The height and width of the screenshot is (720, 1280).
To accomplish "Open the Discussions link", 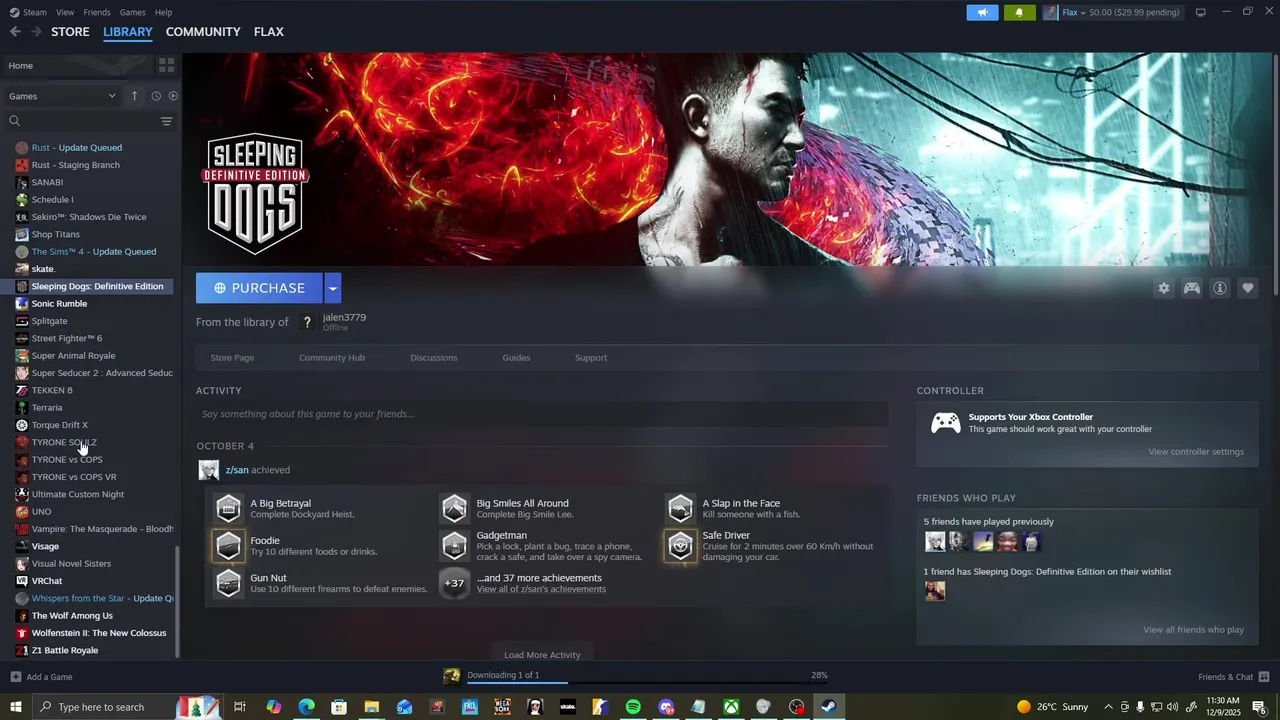I will click(434, 358).
